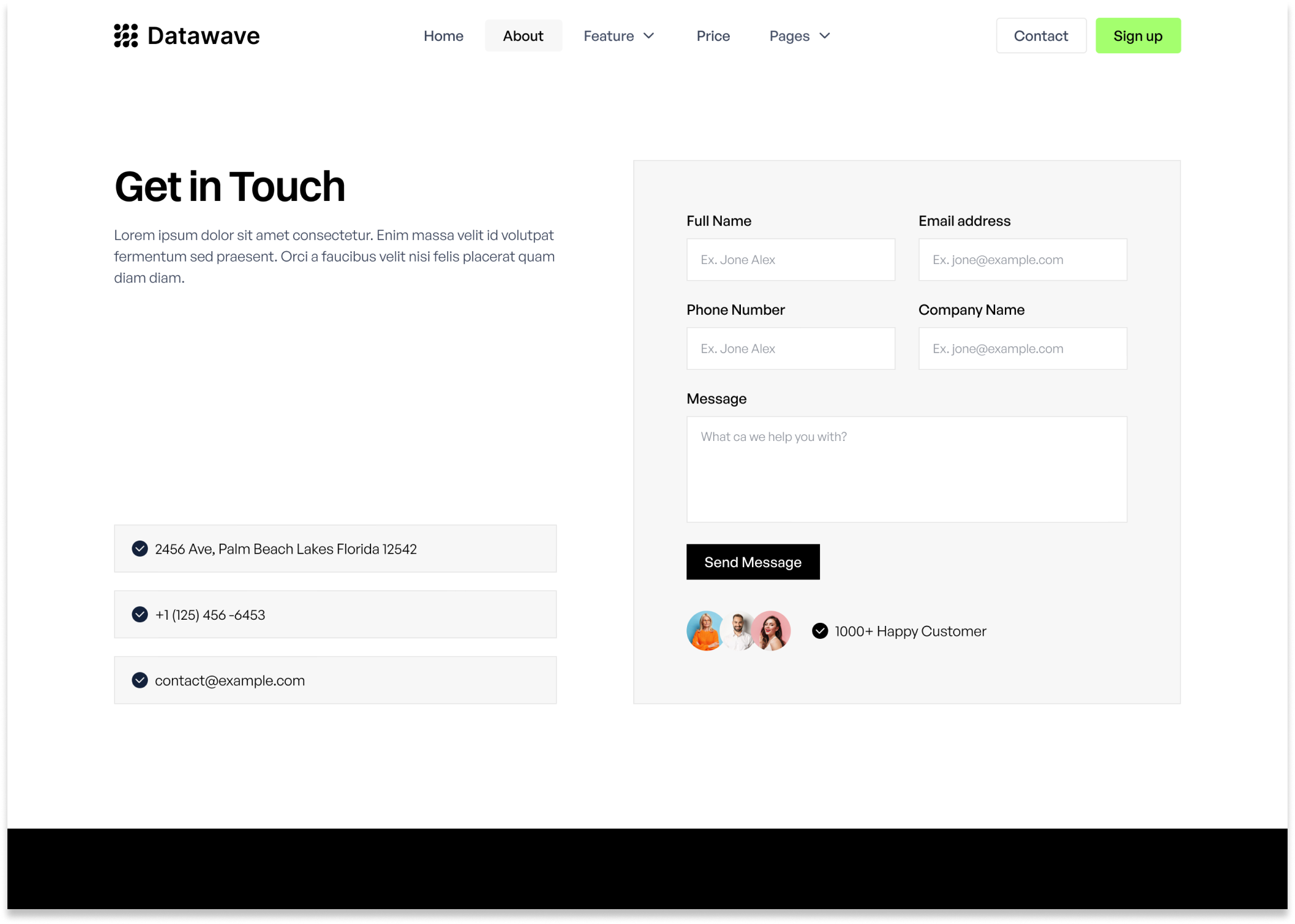Click the bearded man avatar
This screenshot has width=1295, height=924.
pyautogui.click(x=738, y=631)
